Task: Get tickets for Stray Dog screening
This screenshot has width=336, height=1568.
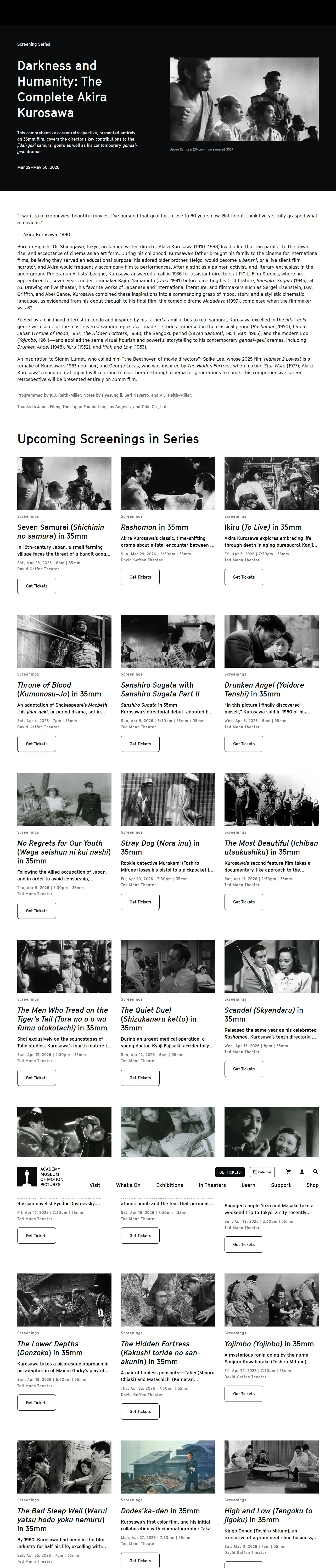Action: tap(140, 902)
